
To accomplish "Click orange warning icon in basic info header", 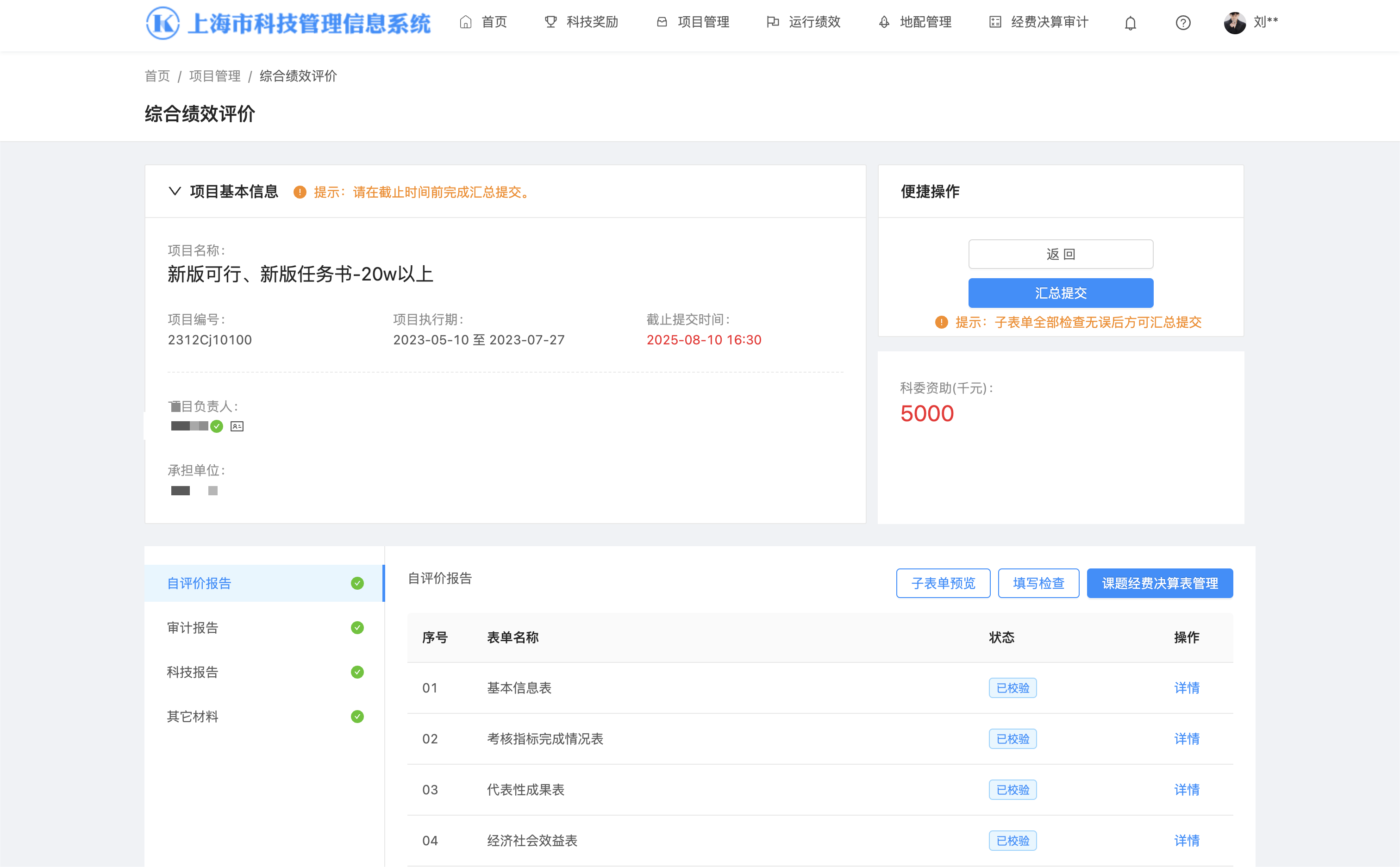I will click(x=300, y=192).
